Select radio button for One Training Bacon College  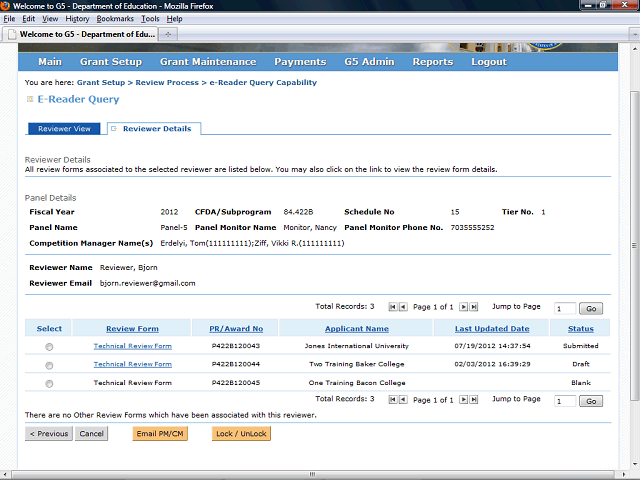[49, 384]
